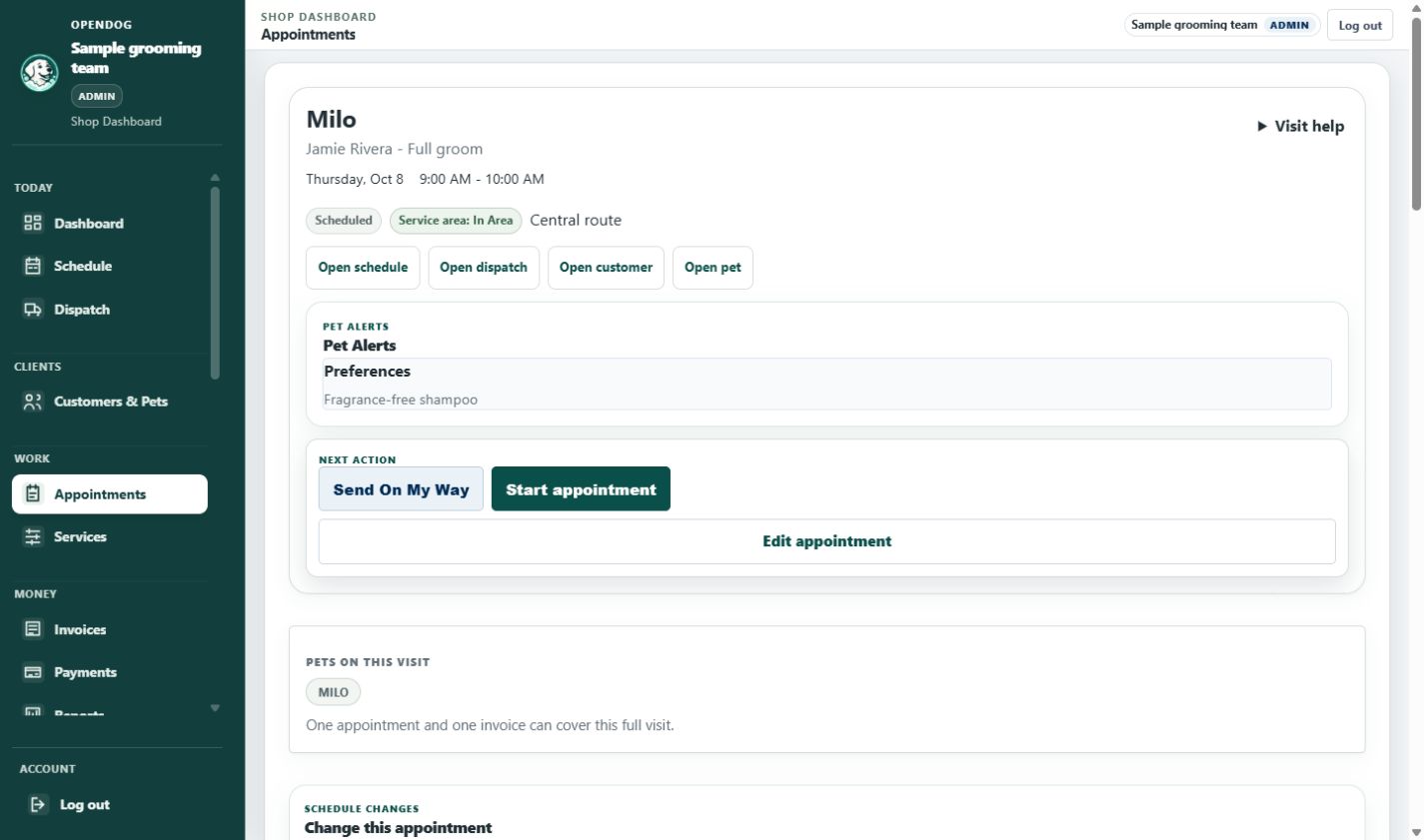This screenshot has height=840, width=1424.
Task: Open the Payments page
Action: (110, 673)
